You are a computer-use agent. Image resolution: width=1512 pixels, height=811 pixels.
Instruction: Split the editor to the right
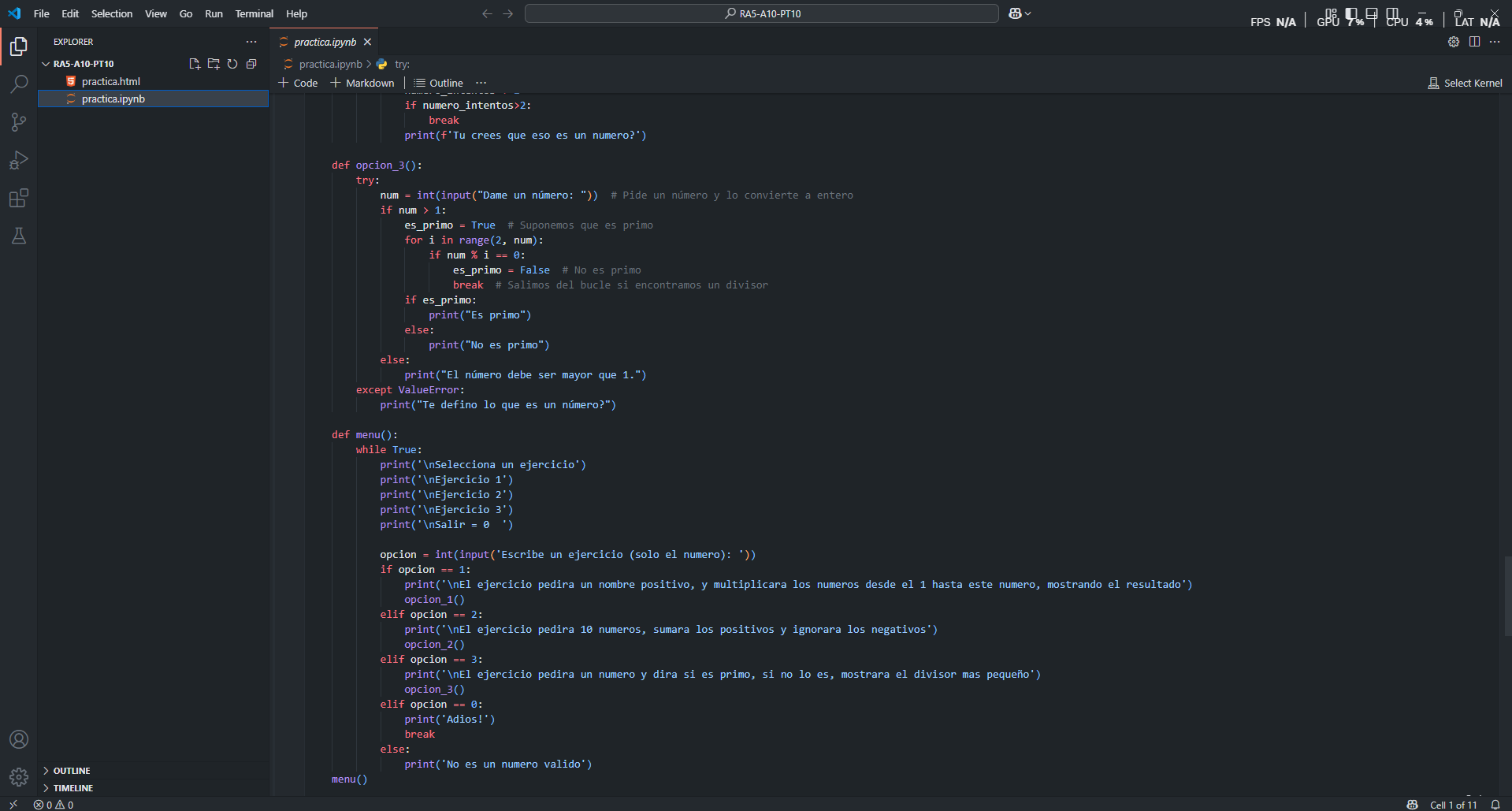coord(1474,42)
